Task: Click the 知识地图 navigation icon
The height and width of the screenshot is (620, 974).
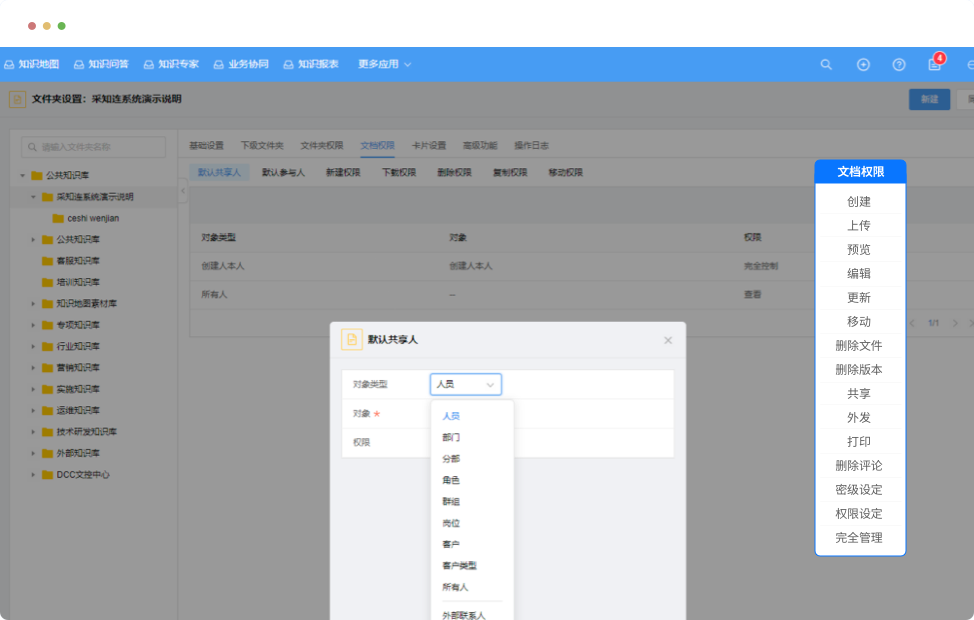Action: (x=9, y=64)
